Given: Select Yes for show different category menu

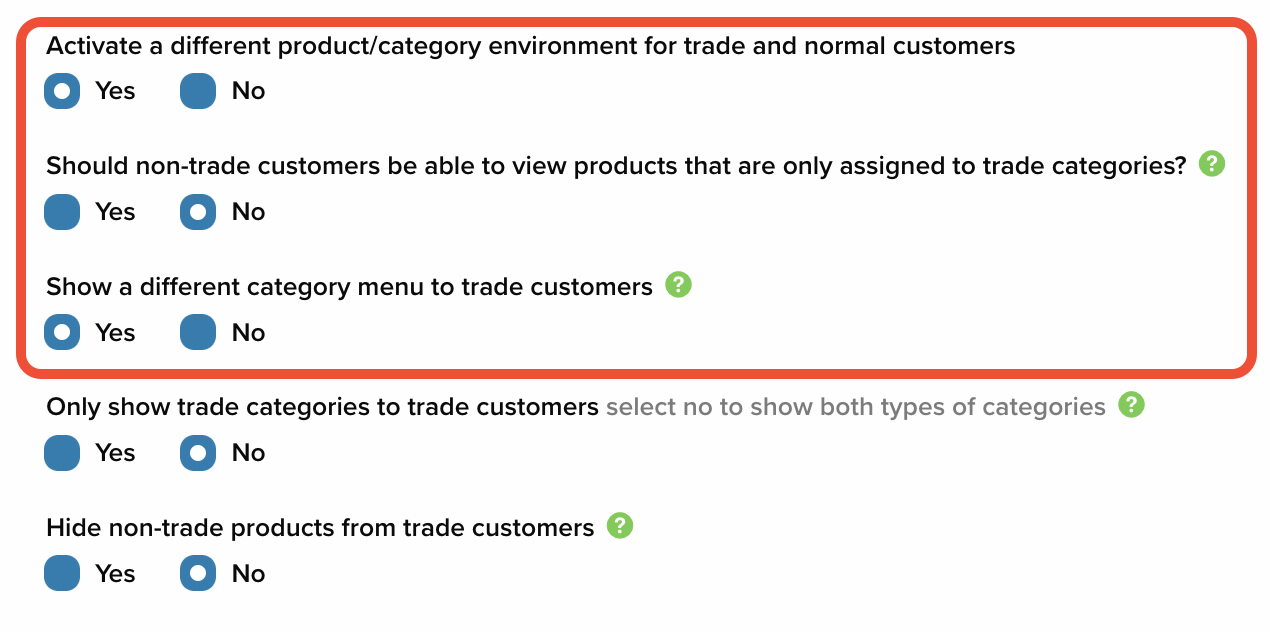Looking at the screenshot, I should tap(62, 332).
